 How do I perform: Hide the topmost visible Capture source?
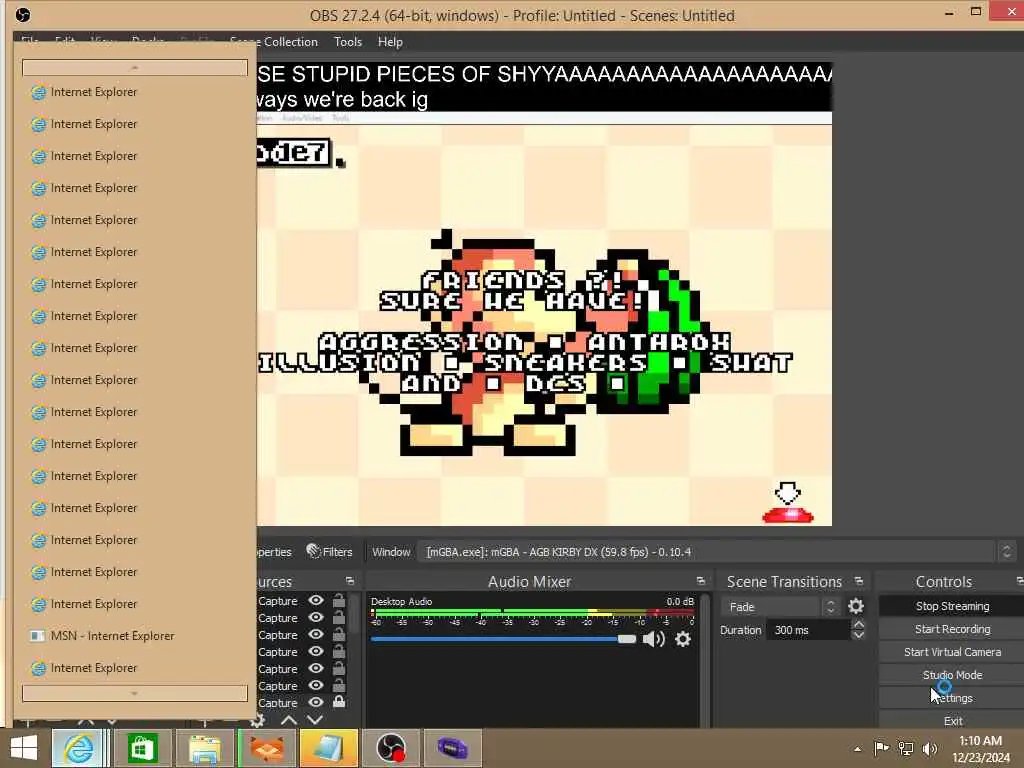(316, 600)
